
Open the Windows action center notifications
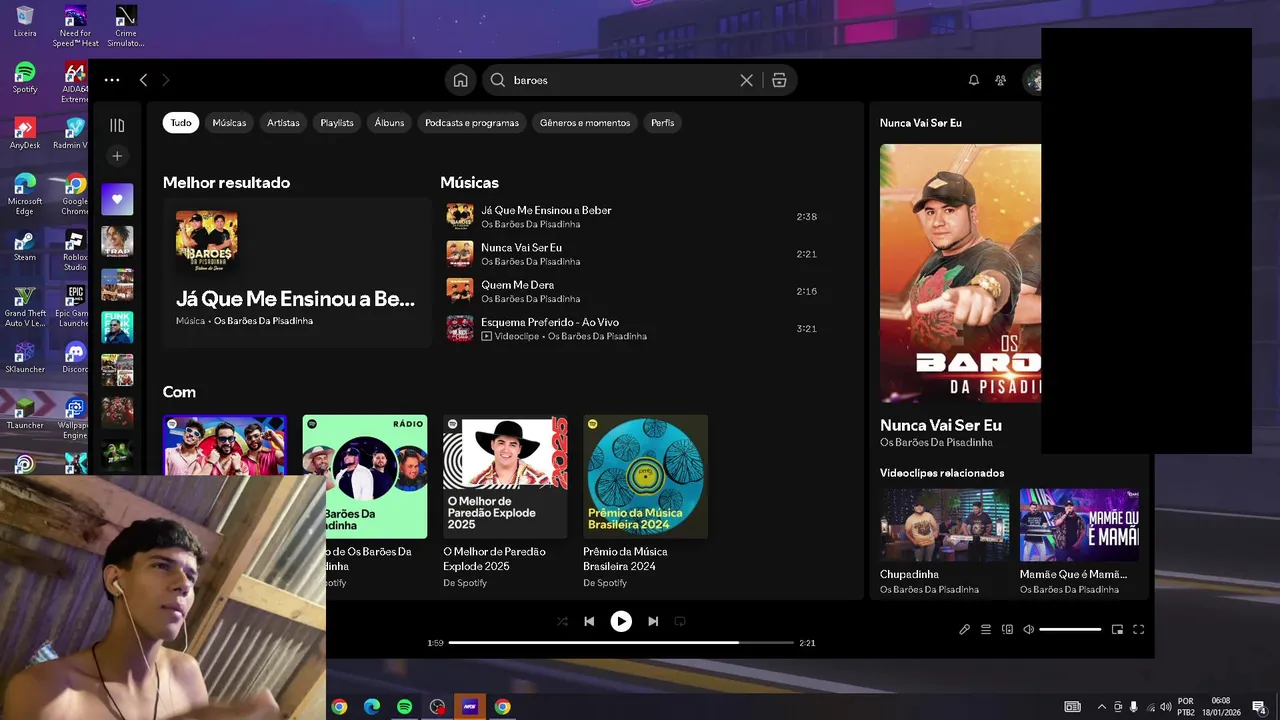click(x=1259, y=707)
